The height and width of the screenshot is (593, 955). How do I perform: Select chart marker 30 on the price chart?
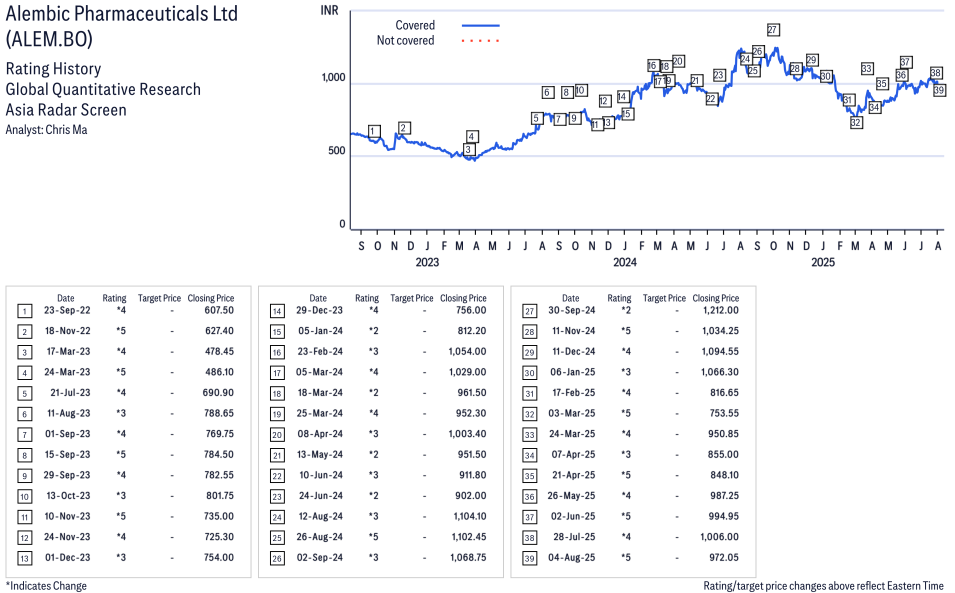click(825, 76)
